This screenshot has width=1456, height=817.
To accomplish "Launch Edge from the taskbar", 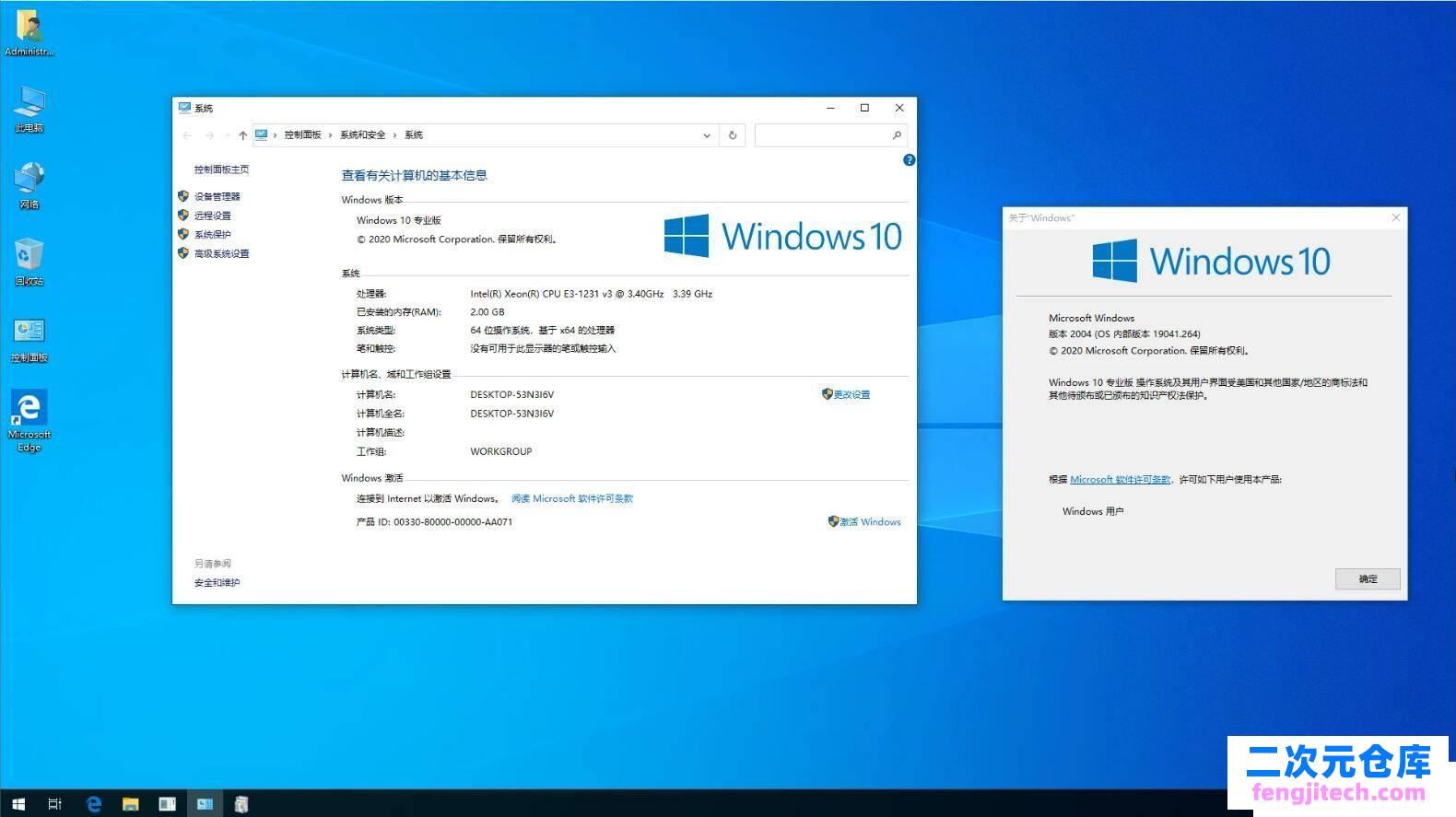I will click(93, 804).
